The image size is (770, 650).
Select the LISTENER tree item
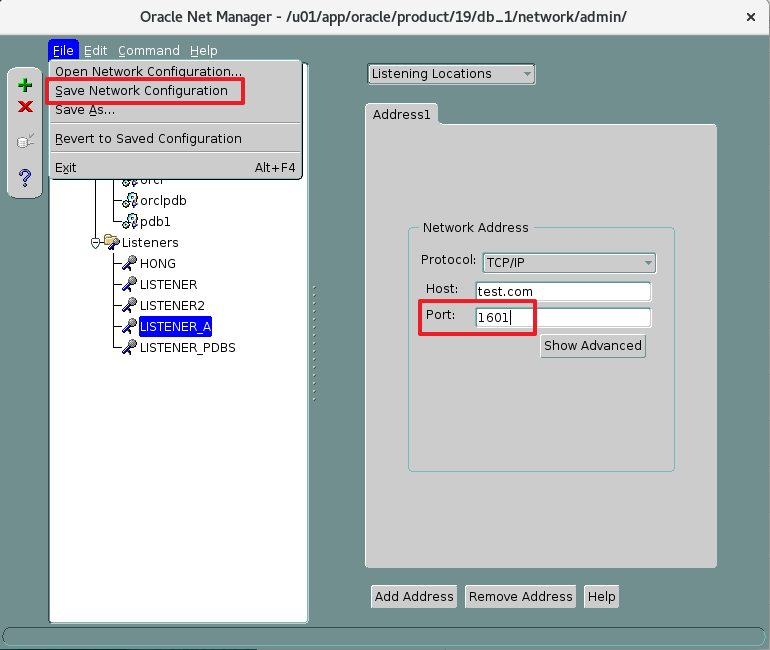(x=168, y=285)
